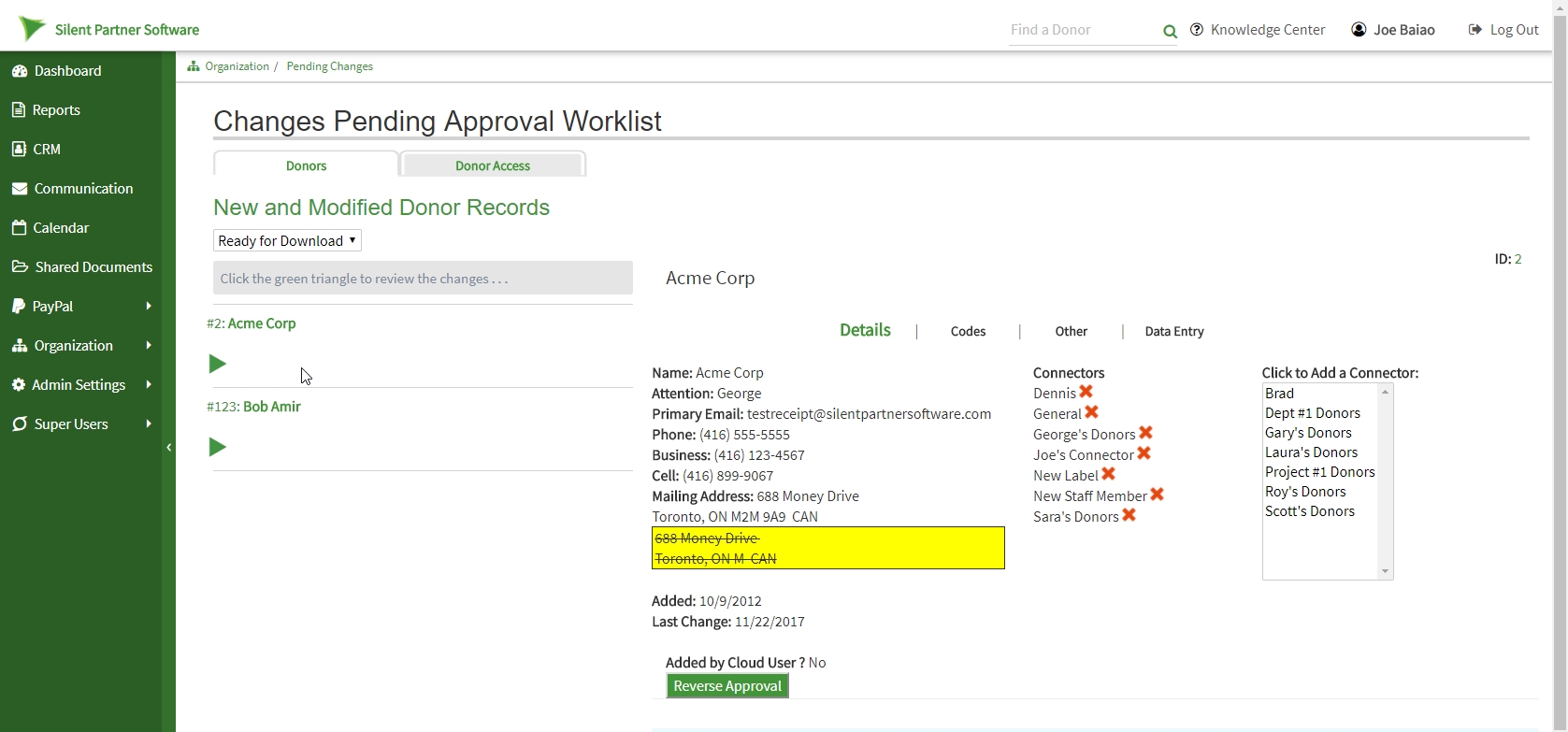Add Laura's Donors as a connector
Image resolution: width=1568 pixels, height=732 pixels.
click(x=1319, y=452)
